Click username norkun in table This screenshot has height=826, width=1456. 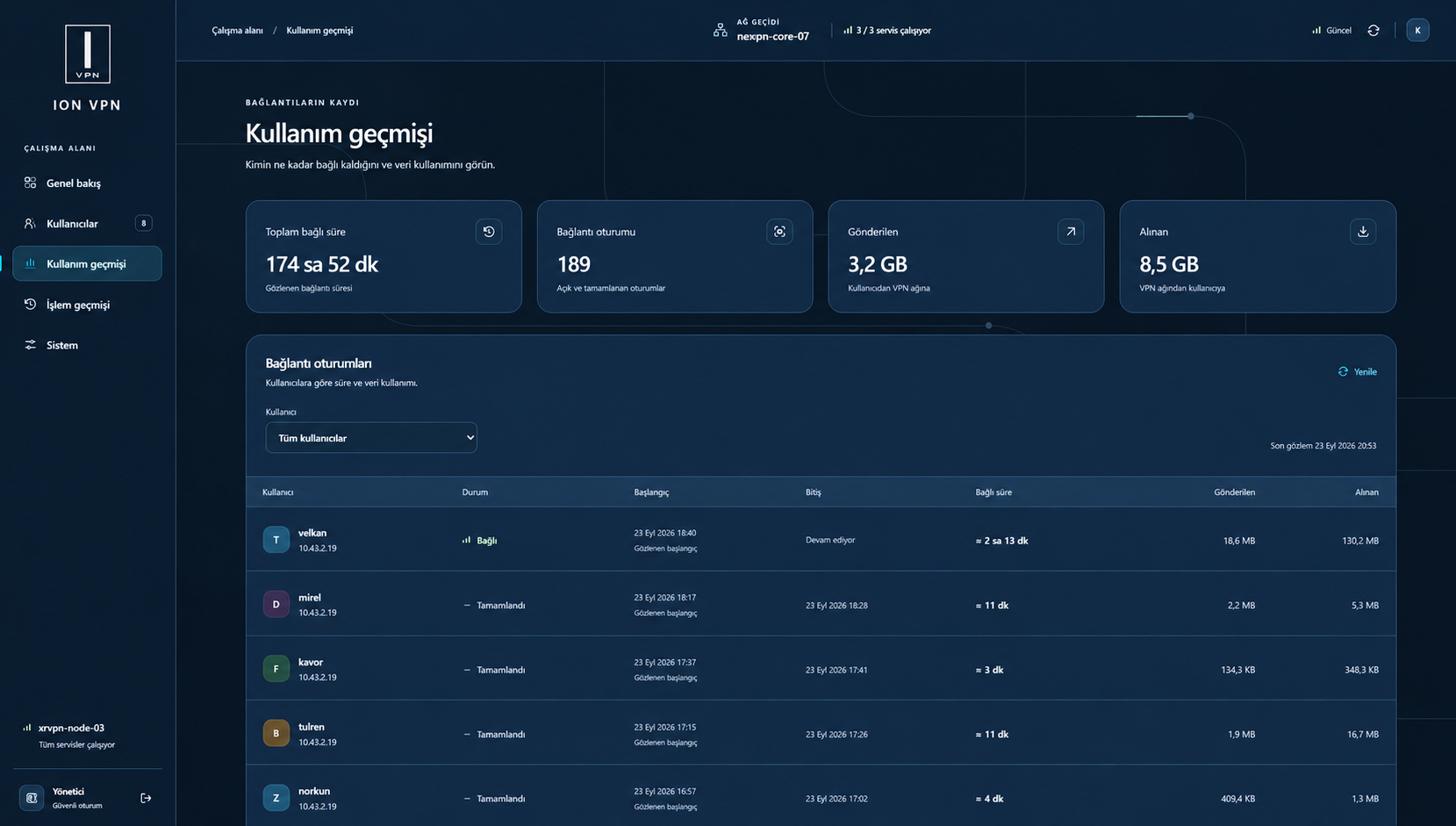314,791
